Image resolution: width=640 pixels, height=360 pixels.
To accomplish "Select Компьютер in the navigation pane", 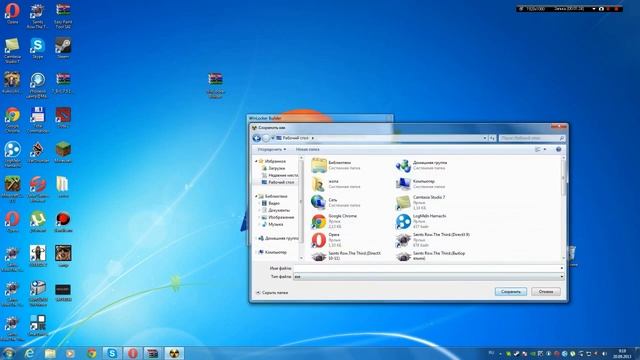I will click(x=272, y=252).
